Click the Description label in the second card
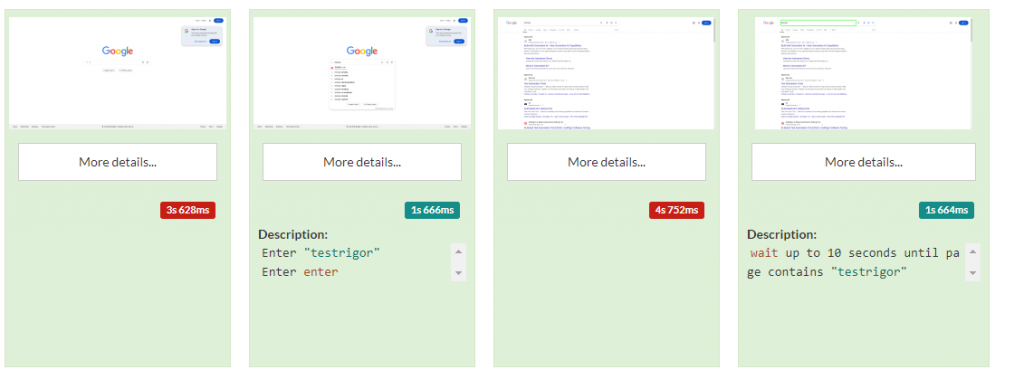1024x379 pixels. [x=293, y=235]
